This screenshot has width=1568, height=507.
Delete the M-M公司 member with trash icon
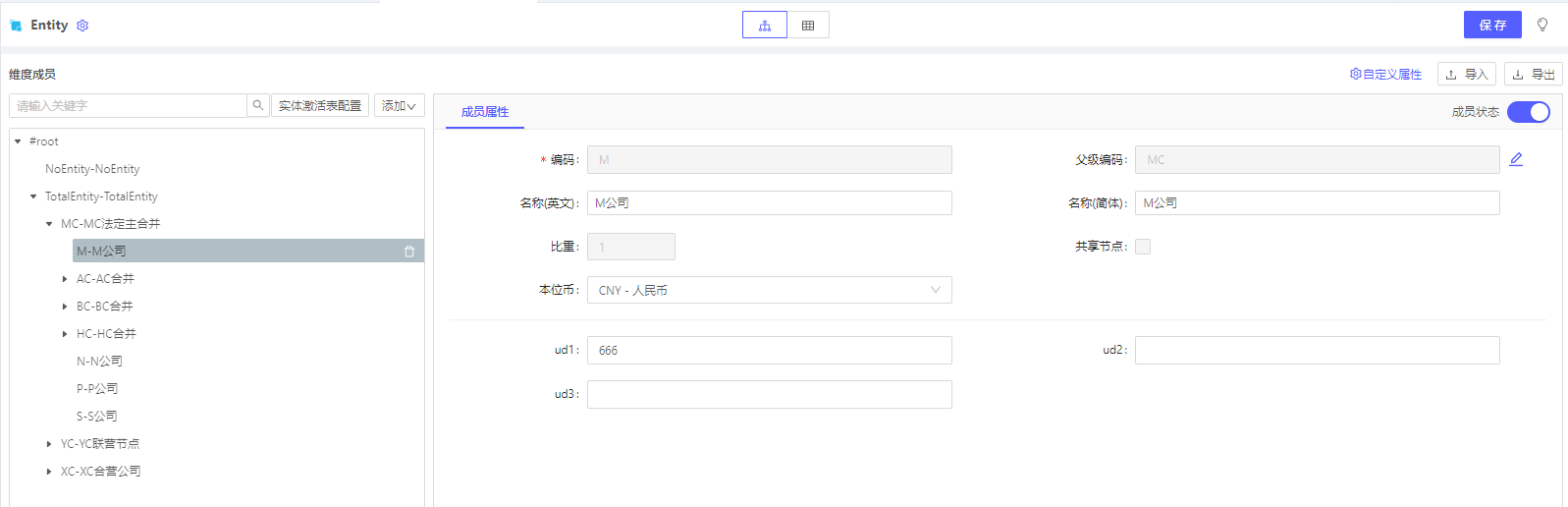point(409,252)
